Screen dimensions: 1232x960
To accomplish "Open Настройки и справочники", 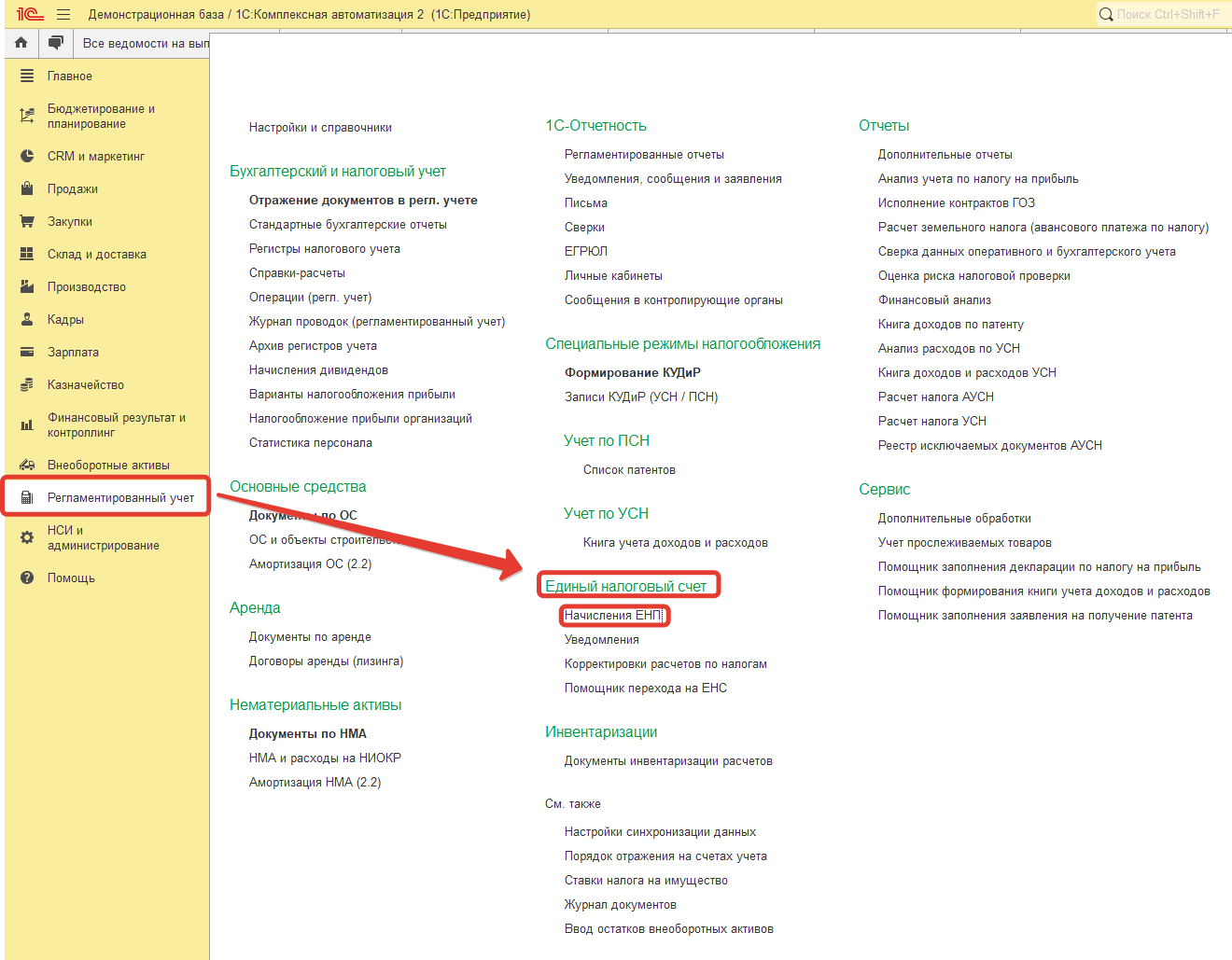I will 320,128.
